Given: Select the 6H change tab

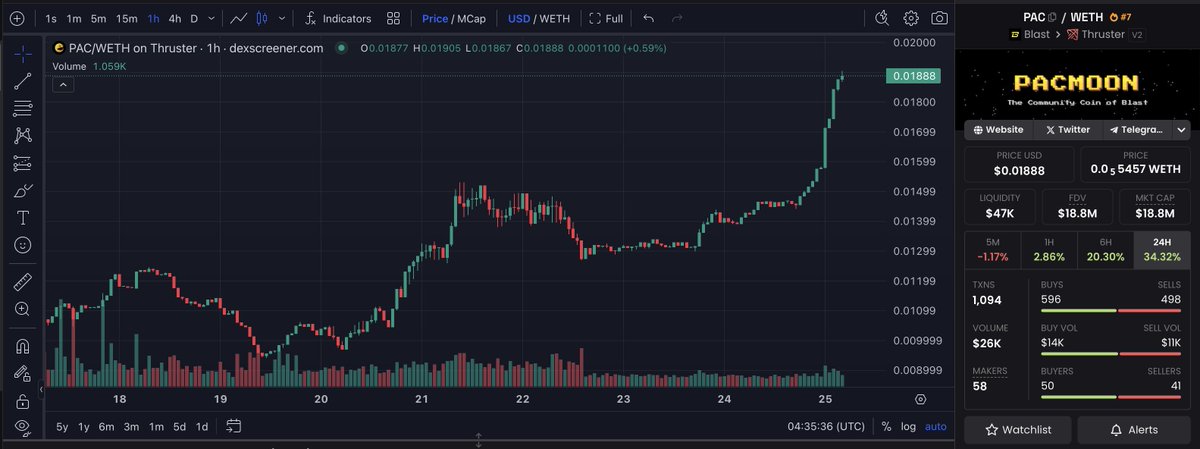Looking at the screenshot, I should tap(1105, 249).
